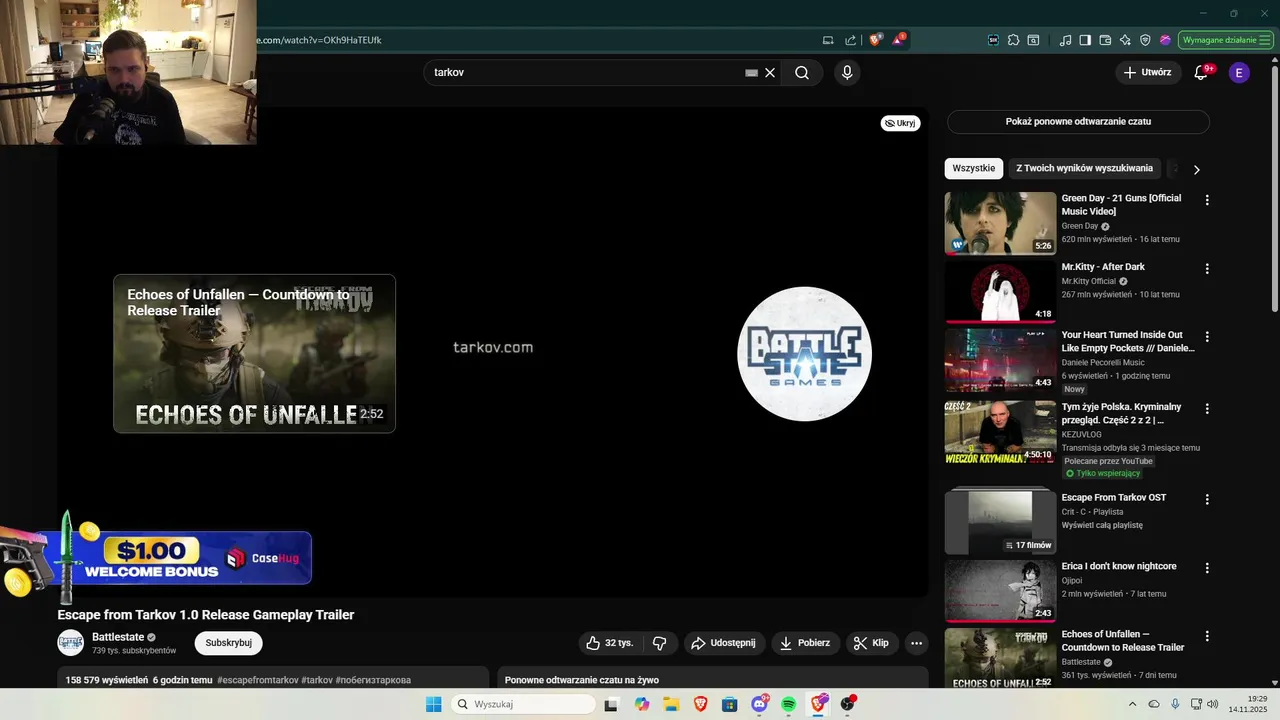Open options for Green Day 21 Guns
This screenshot has width=1280, height=720.
[1207, 200]
